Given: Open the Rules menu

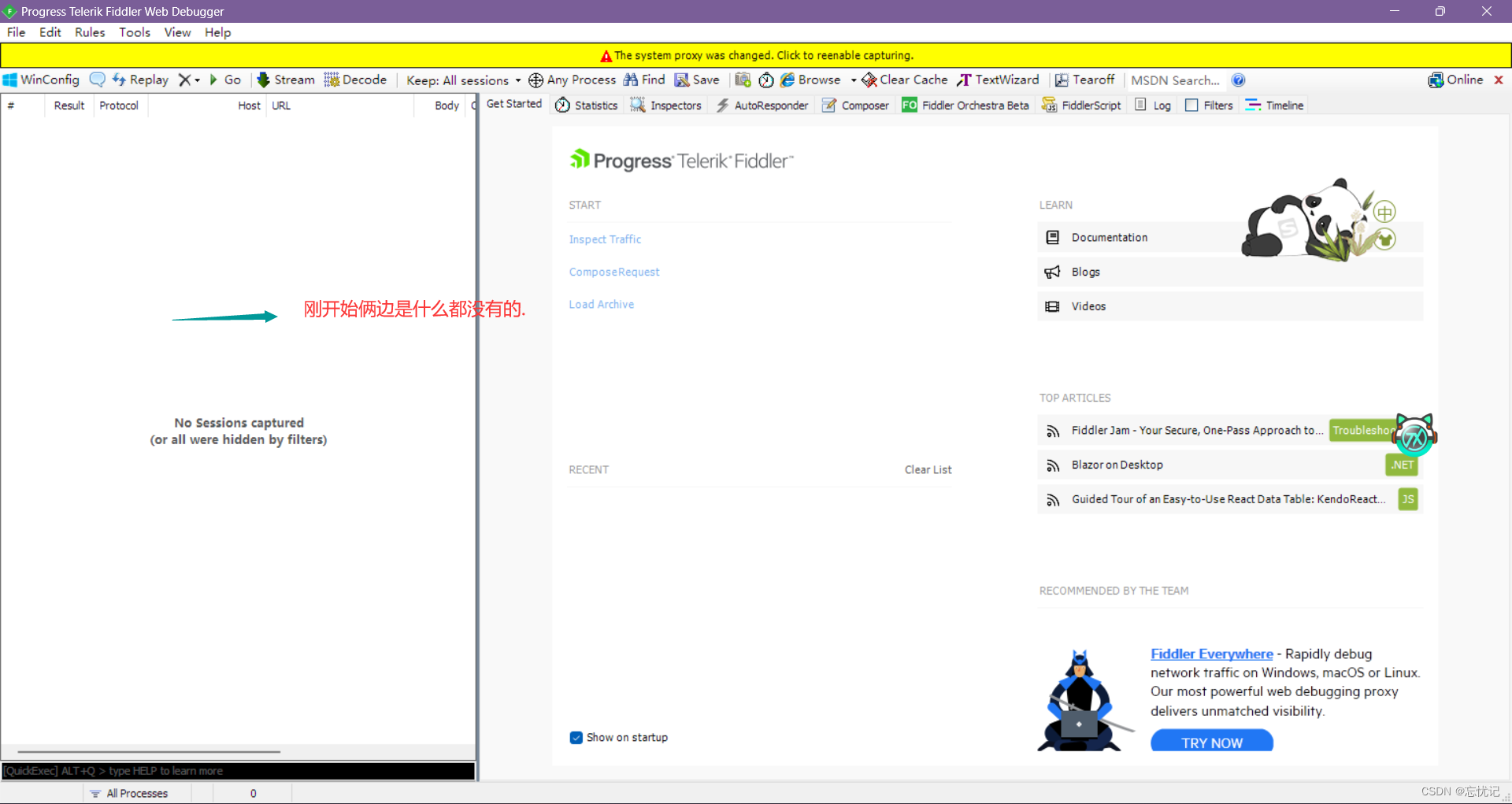Looking at the screenshot, I should click(90, 32).
